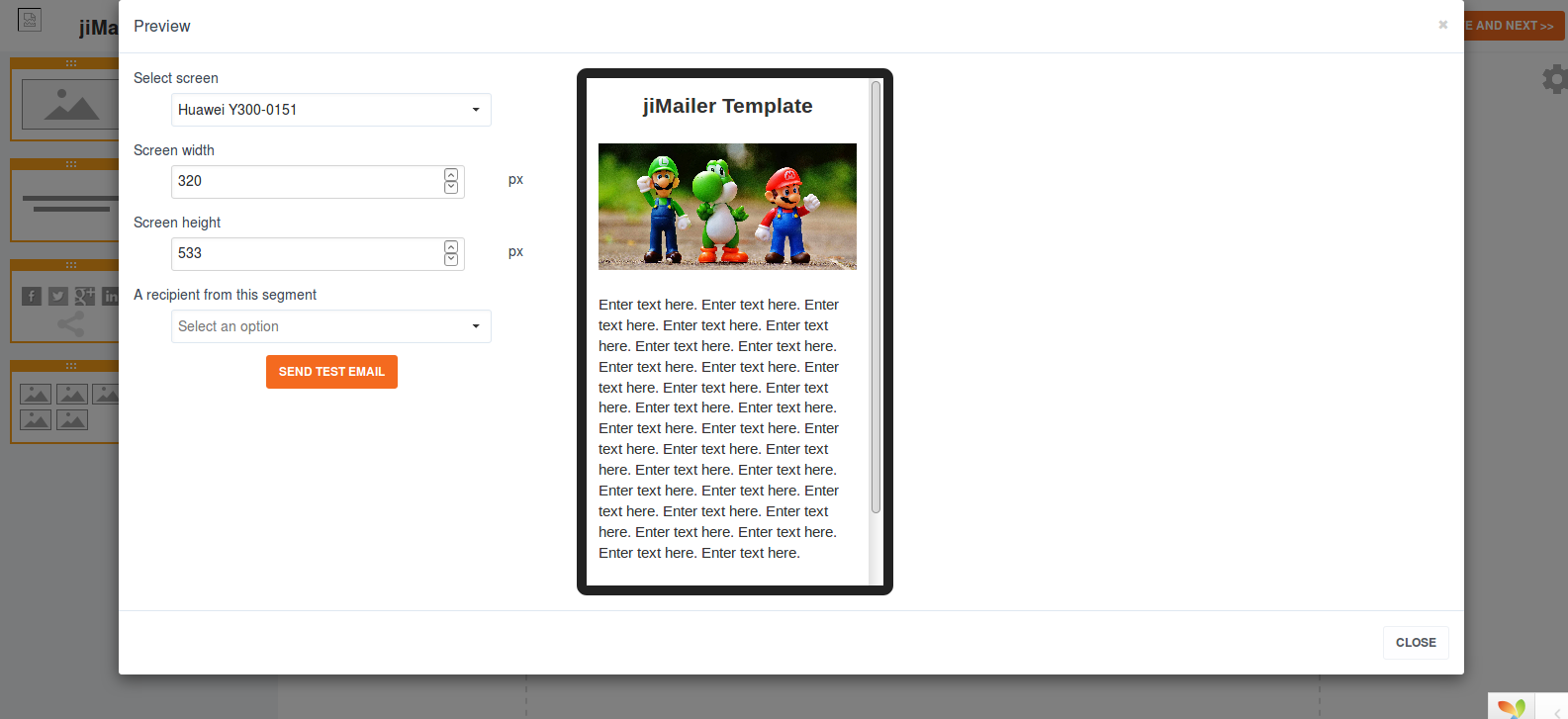Screen dimensions: 1568x719
Task: Click the "A recipient from this segment" label
Action: point(226,295)
